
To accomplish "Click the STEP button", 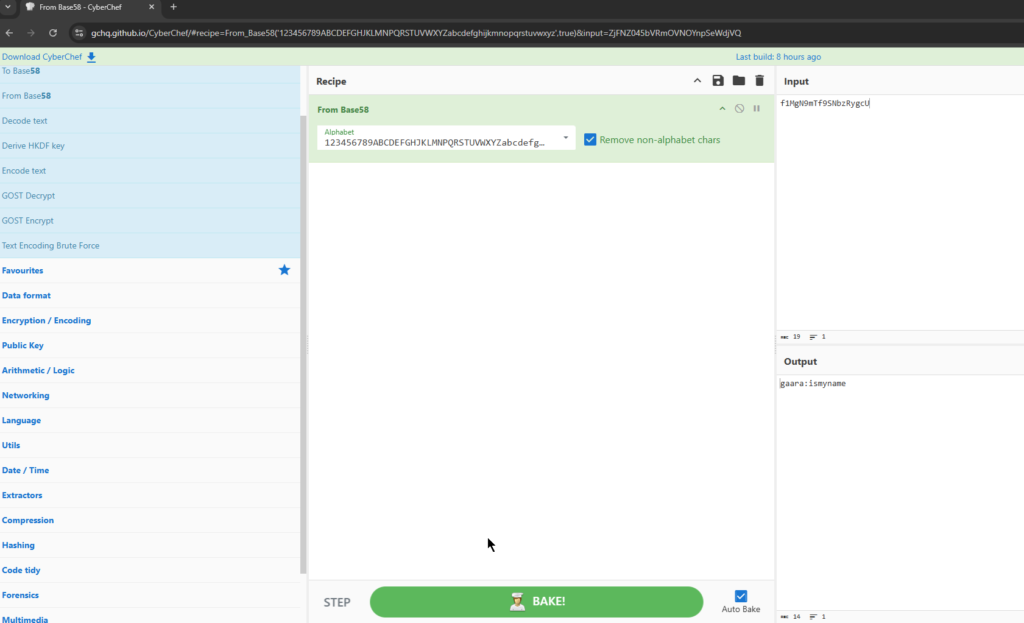I will click(337, 602).
